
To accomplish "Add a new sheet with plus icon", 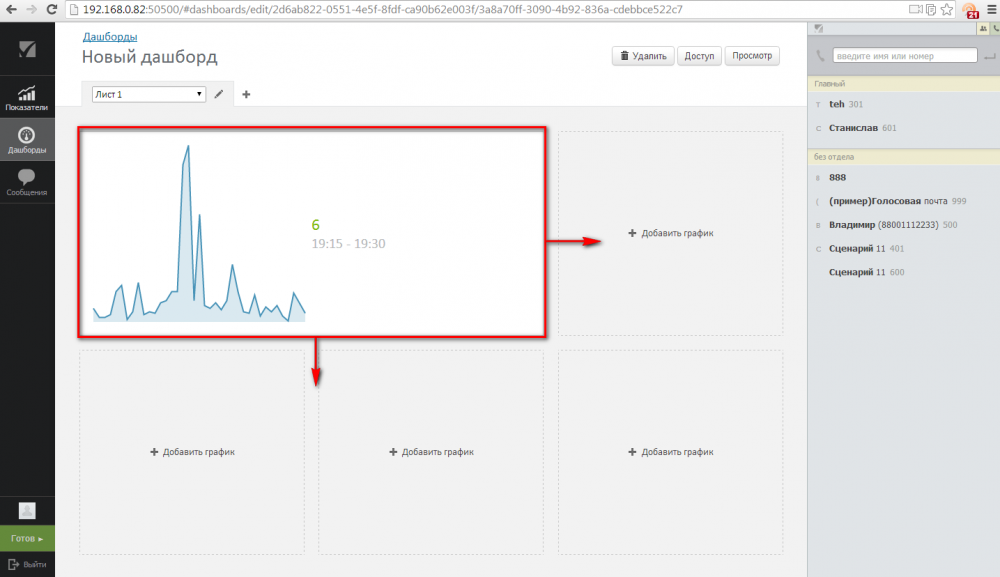I will pos(246,94).
